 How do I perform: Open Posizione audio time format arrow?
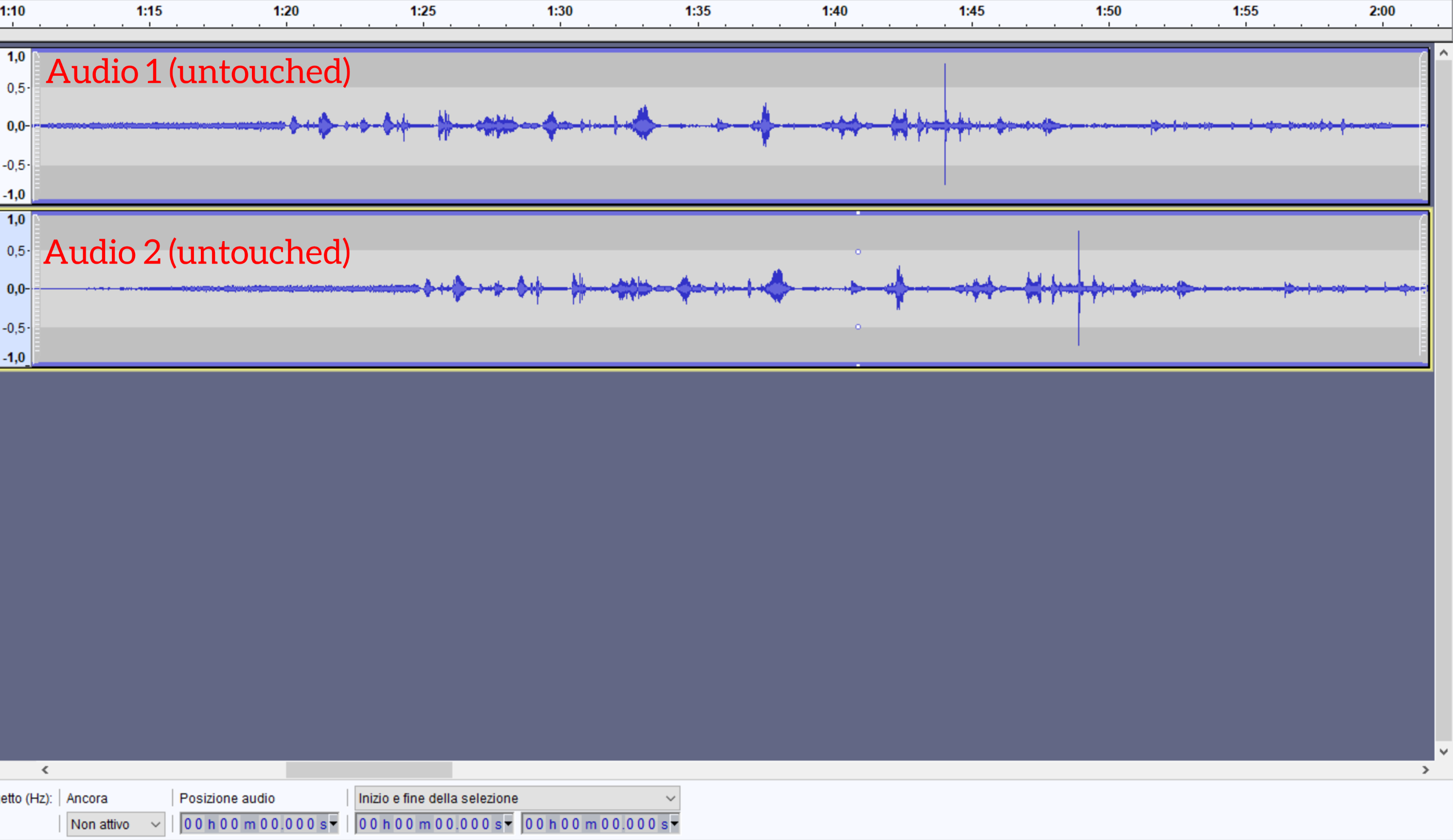click(333, 824)
